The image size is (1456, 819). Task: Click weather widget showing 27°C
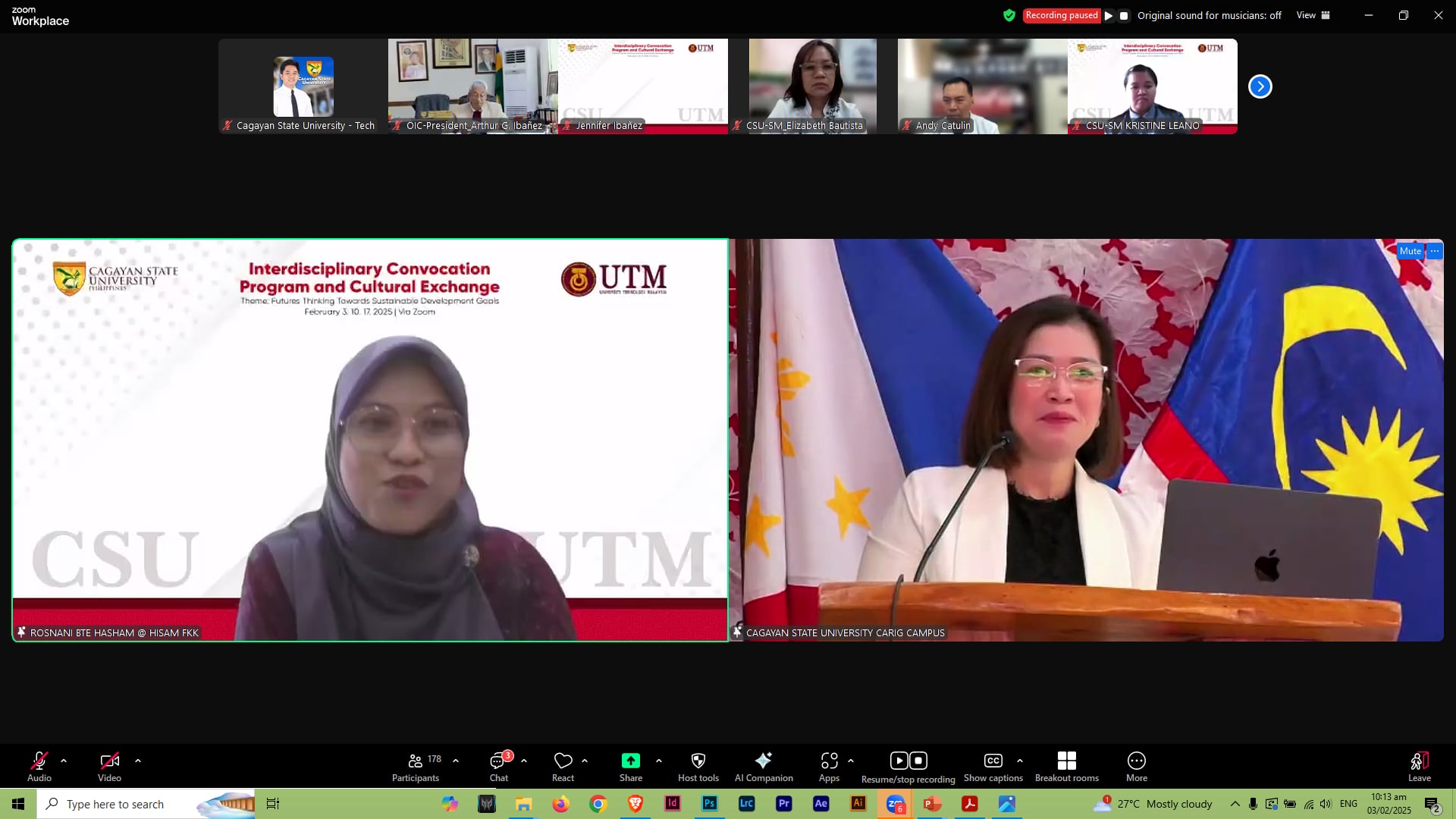[1153, 804]
